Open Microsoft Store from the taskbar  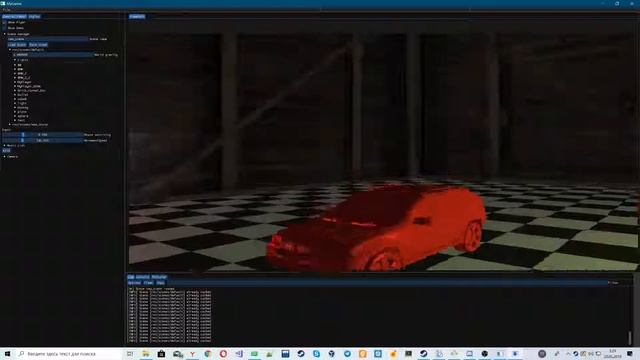click(x=161, y=354)
